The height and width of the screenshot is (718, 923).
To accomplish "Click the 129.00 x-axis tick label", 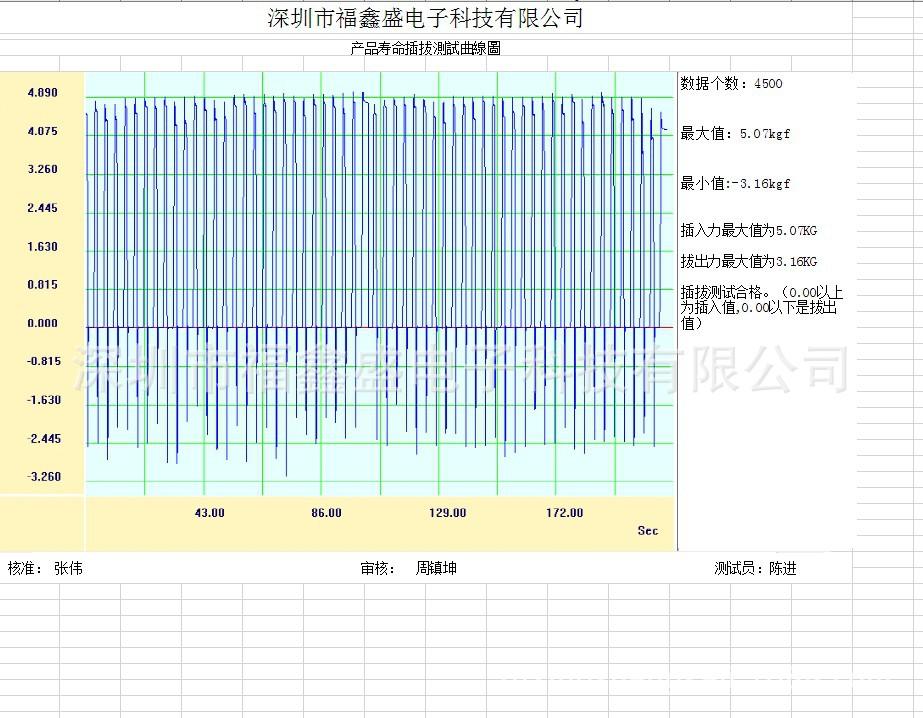I will click(x=447, y=513).
